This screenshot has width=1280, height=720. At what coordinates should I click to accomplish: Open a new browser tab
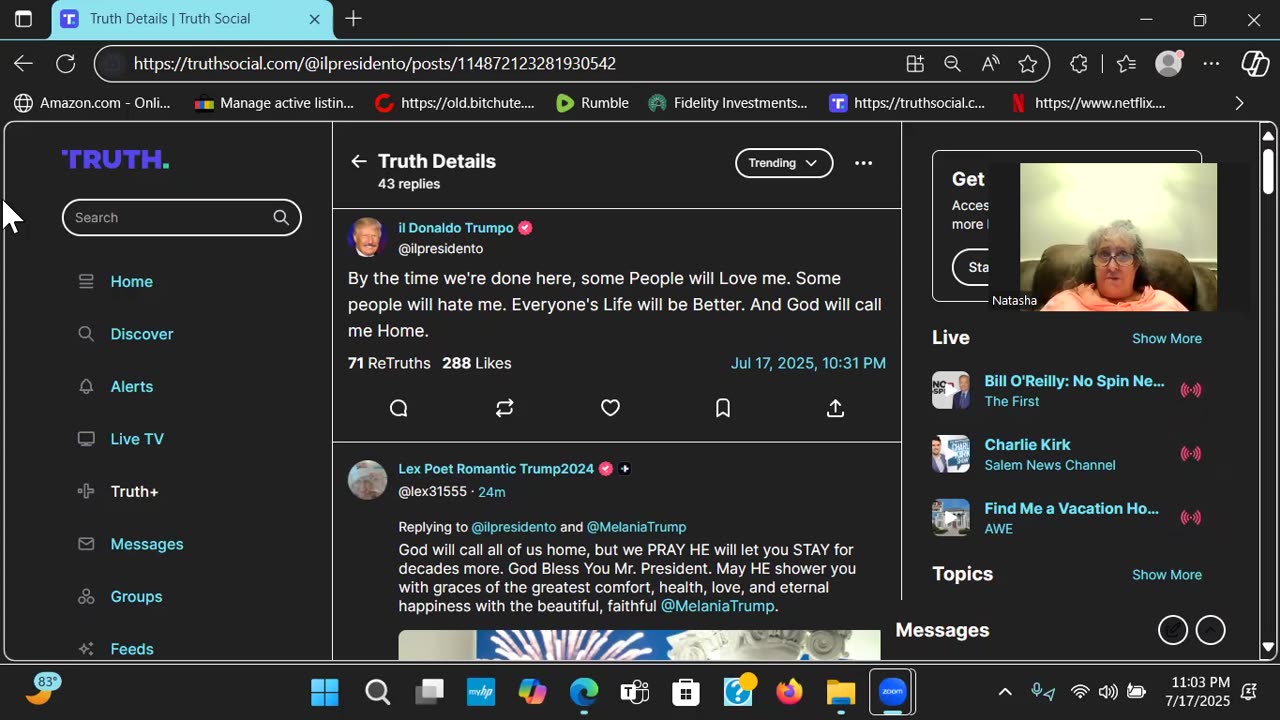pyautogui.click(x=353, y=19)
